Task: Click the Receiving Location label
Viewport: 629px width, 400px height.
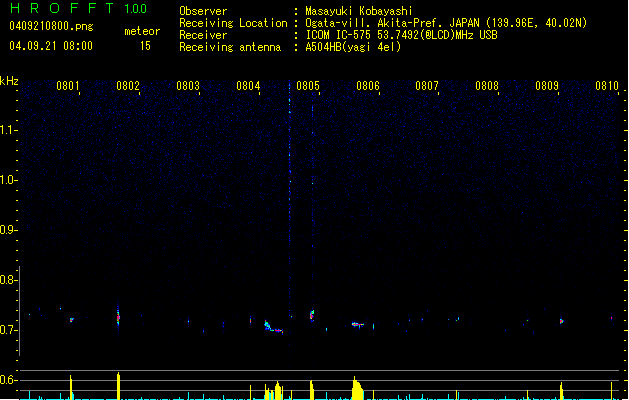Action: click(x=233, y=23)
